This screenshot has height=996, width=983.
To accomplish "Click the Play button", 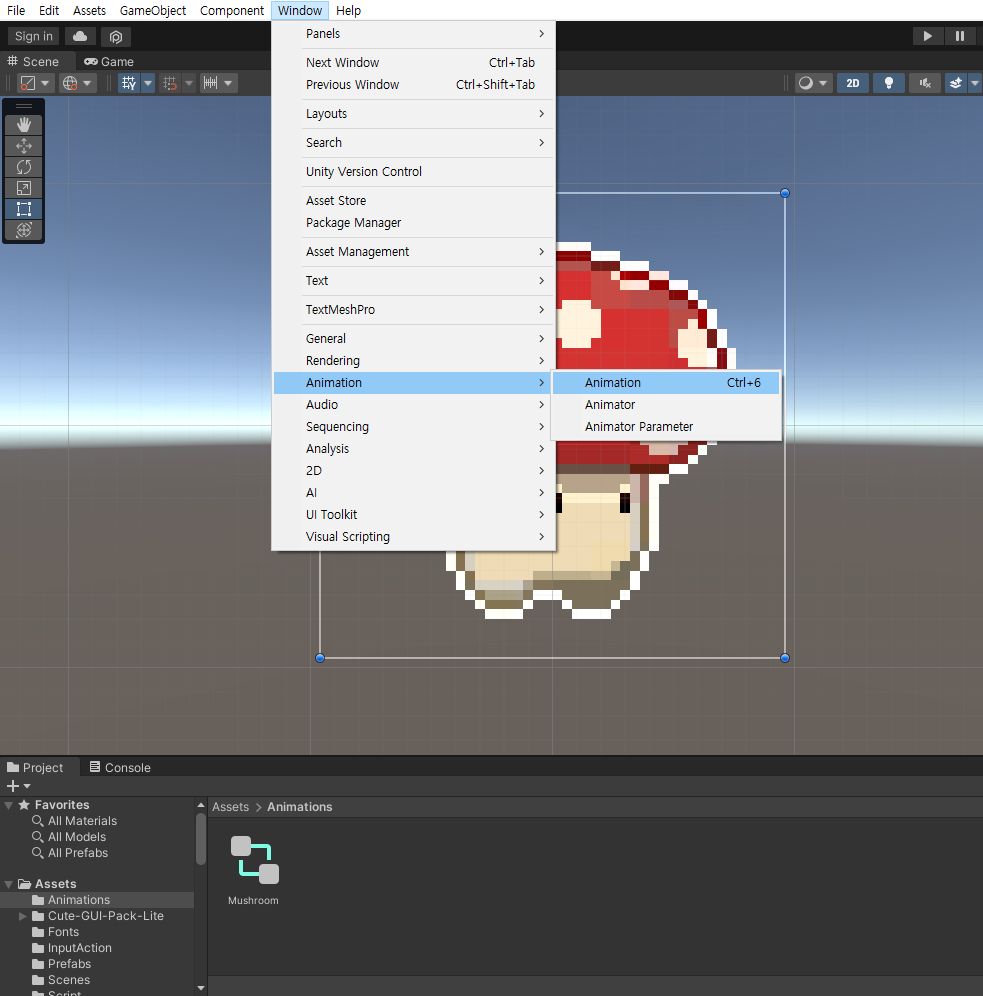I will point(928,36).
